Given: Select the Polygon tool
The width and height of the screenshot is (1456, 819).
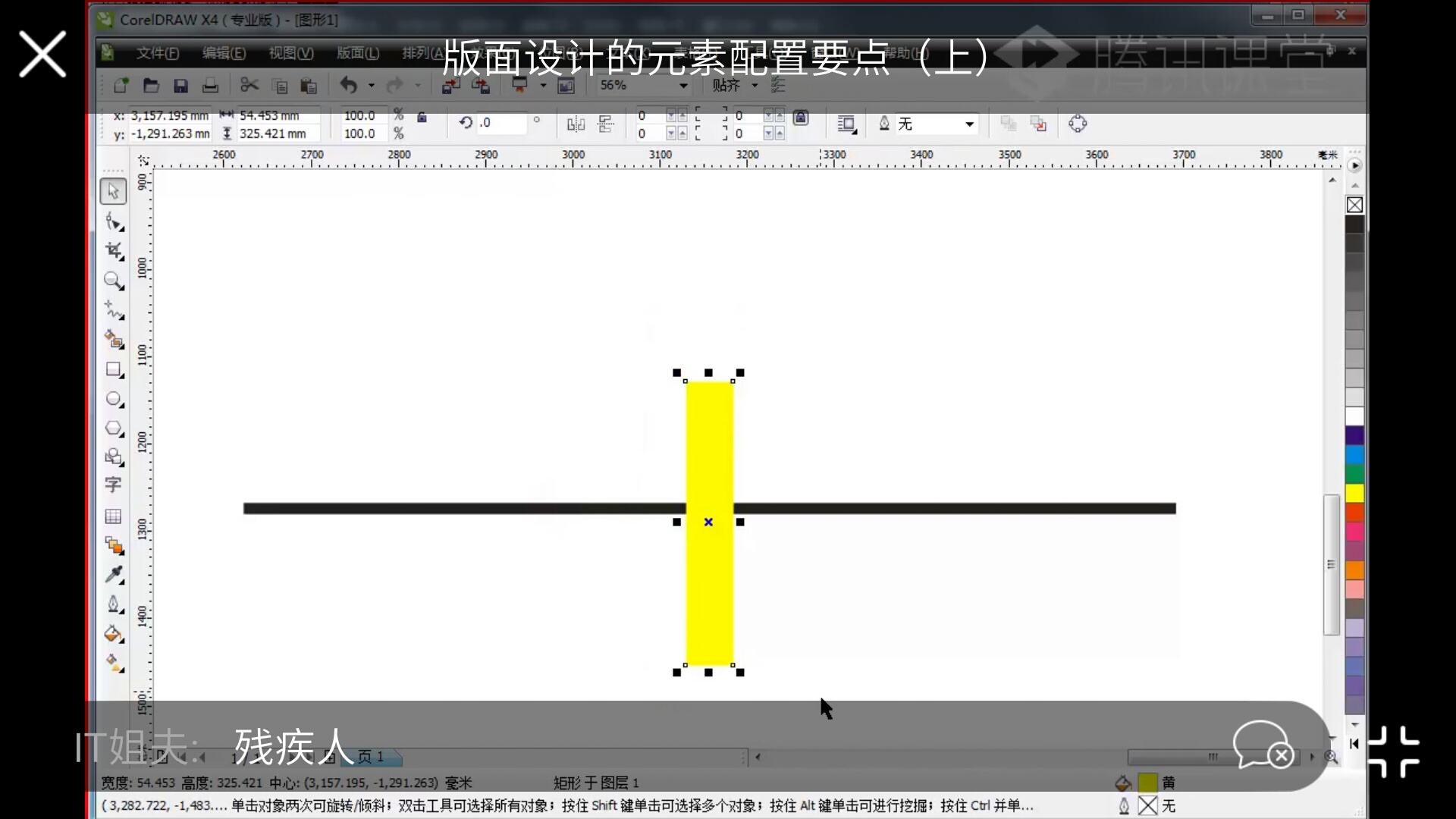Looking at the screenshot, I should pyautogui.click(x=114, y=429).
